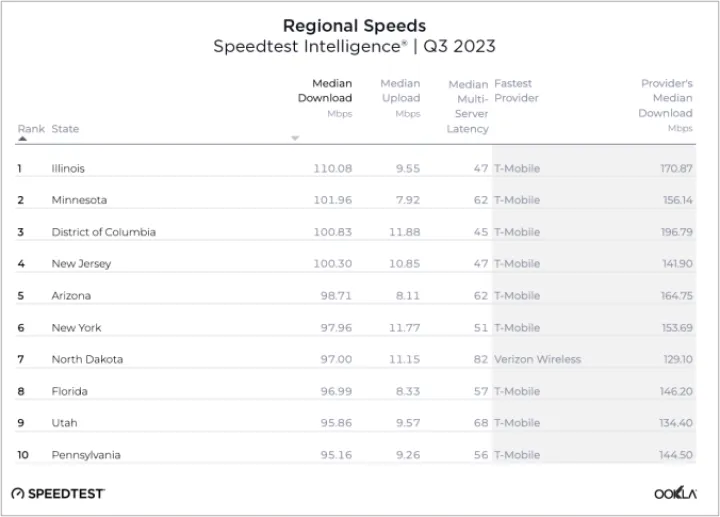720x517 pixels.
Task: Select Provider's Median Download column header
Action: tap(666, 98)
